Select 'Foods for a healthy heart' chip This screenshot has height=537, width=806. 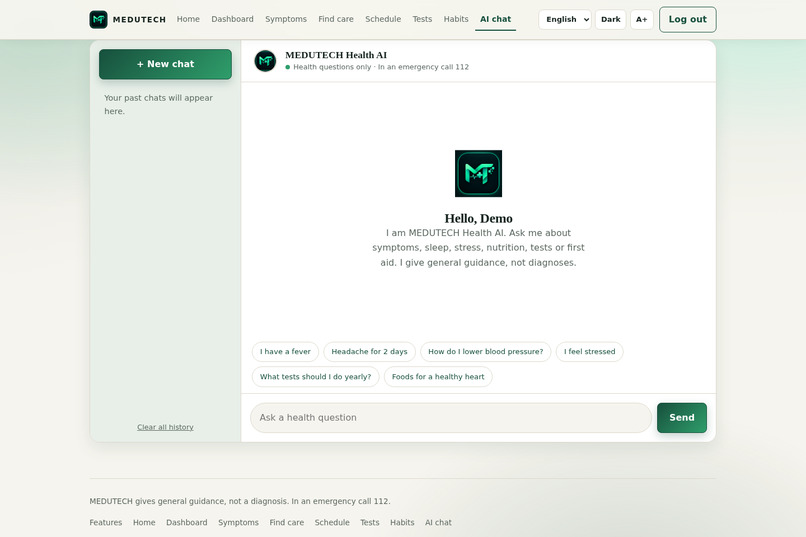pos(438,377)
